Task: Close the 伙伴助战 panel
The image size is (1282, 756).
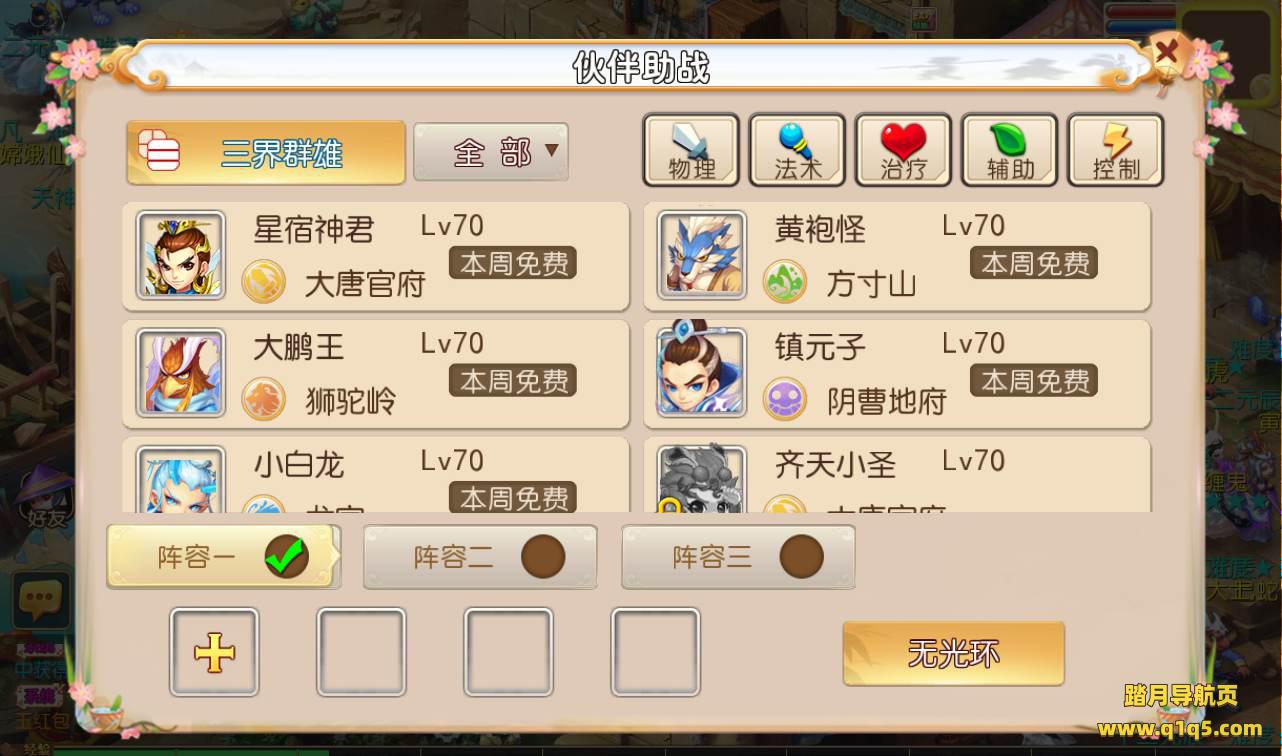Action: coord(1166,52)
